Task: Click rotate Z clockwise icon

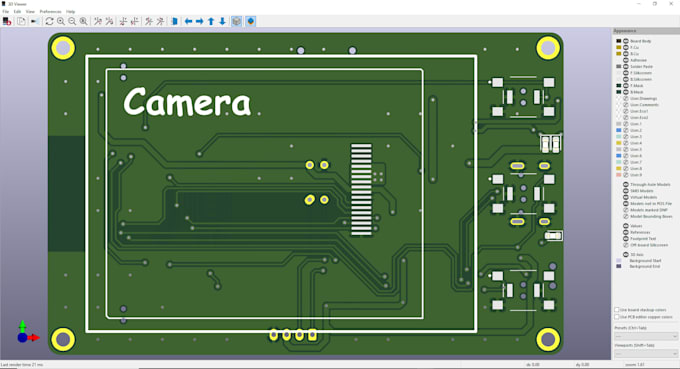Action: [149, 21]
